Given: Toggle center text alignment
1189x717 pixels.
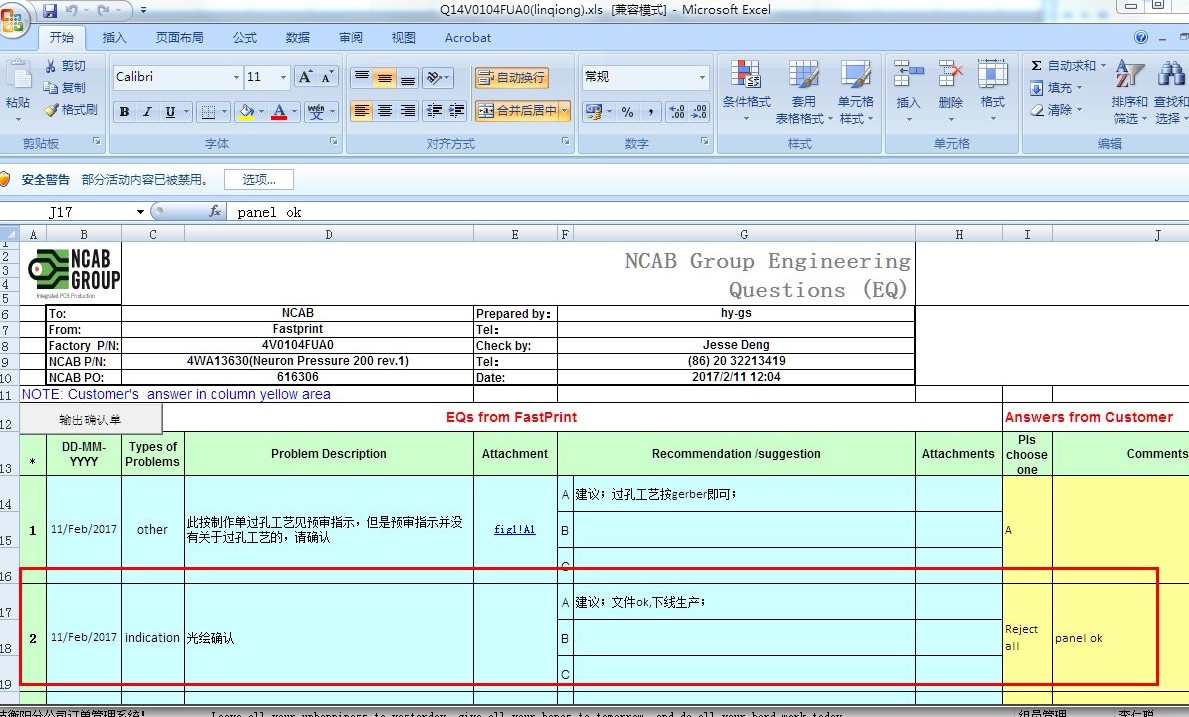Looking at the screenshot, I should (384, 111).
